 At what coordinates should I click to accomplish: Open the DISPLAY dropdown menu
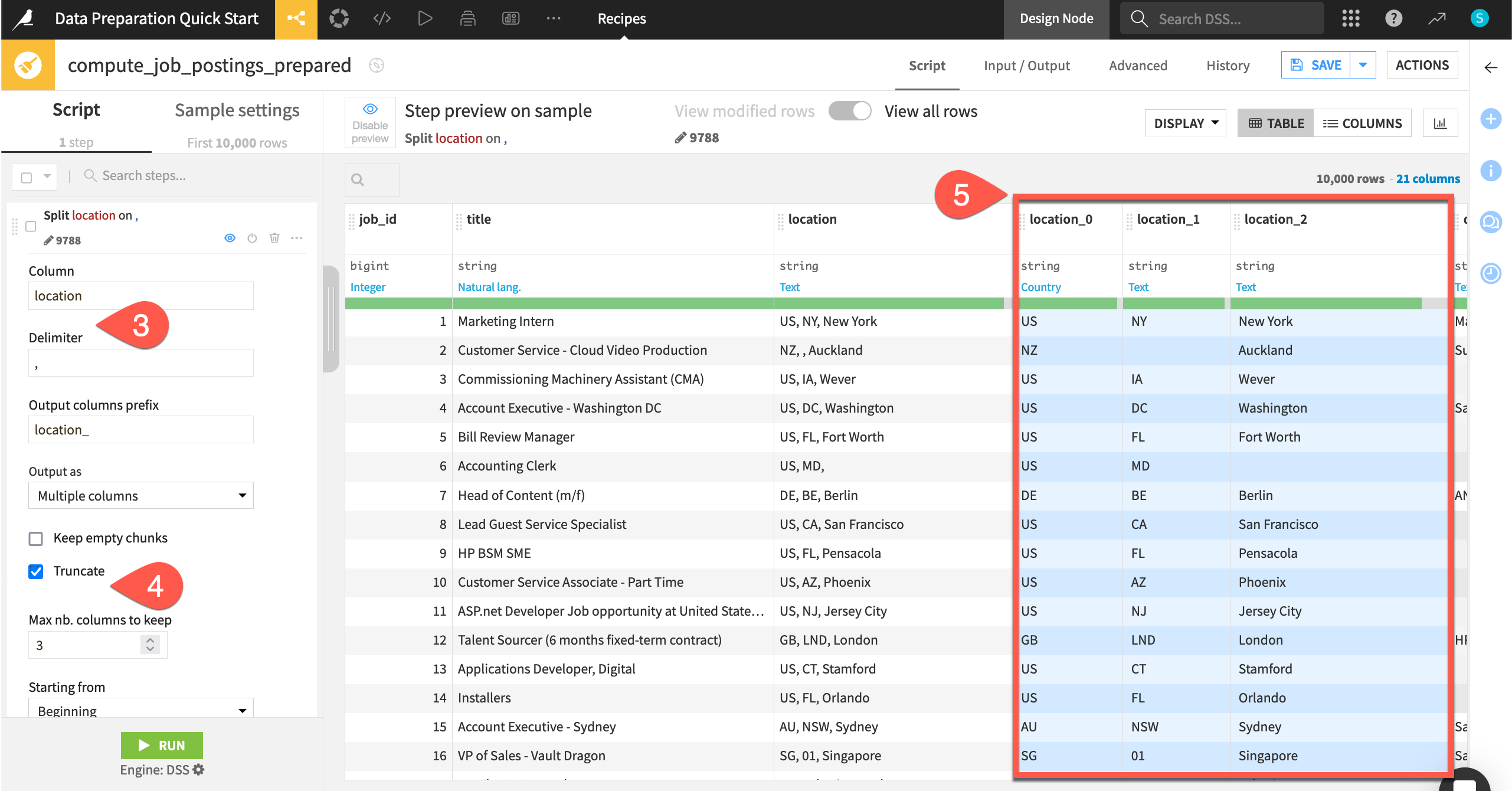[x=1185, y=123]
